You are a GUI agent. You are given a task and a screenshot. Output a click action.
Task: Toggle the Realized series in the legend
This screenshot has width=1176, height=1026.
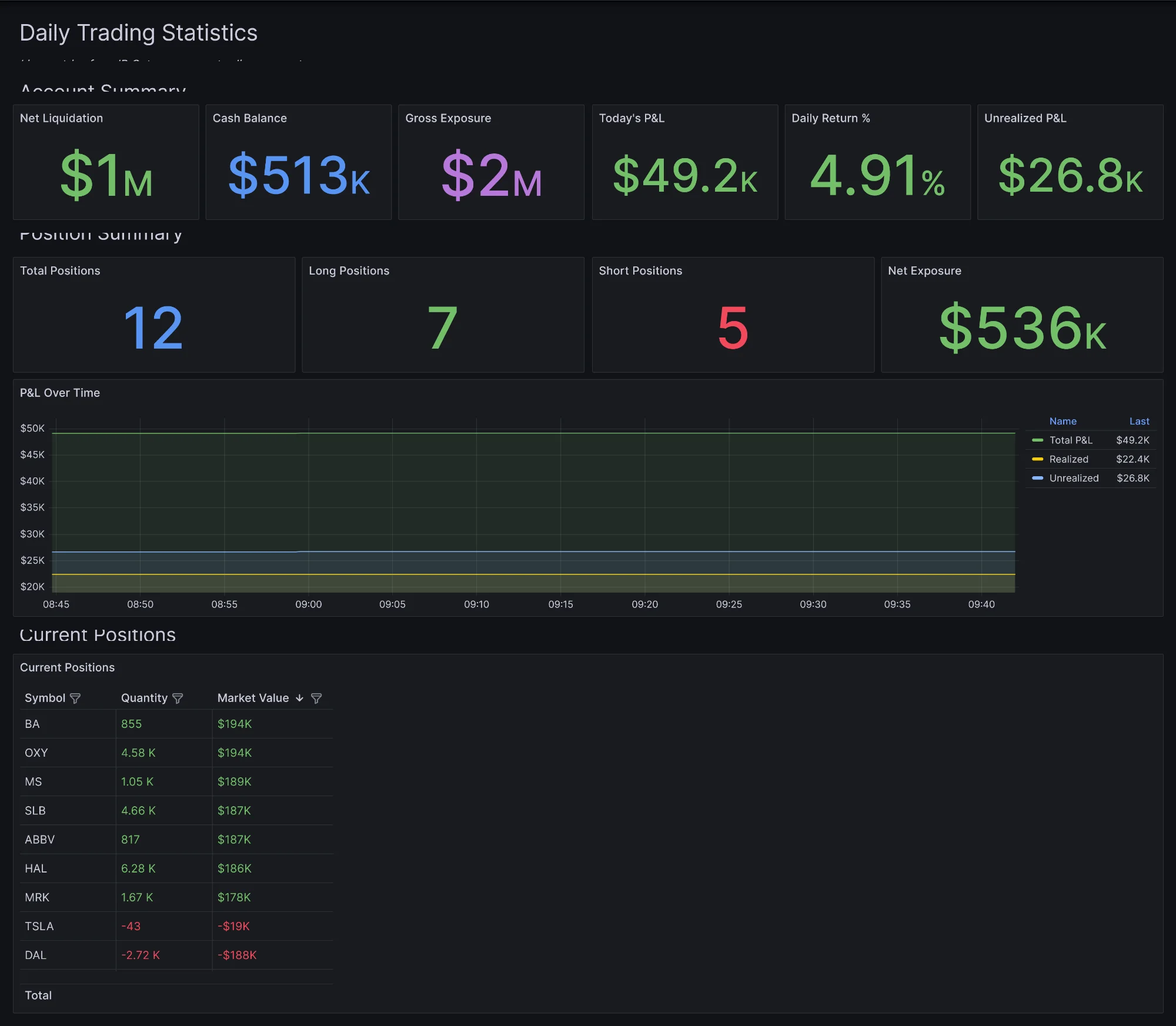point(1068,459)
